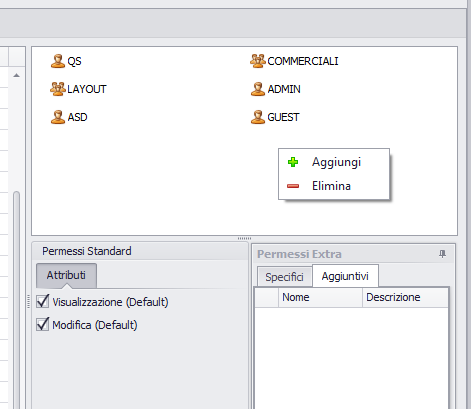Click the horizontal splitter grip between panels
The height and width of the screenshot is (409, 471).
point(244,238)
